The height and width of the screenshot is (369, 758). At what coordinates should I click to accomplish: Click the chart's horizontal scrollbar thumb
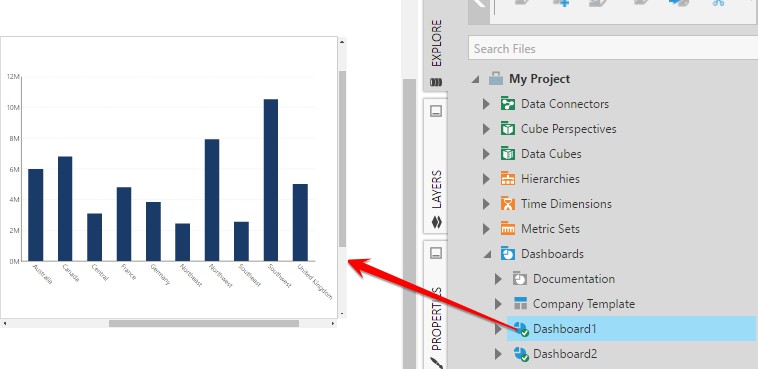coord(204,323)
